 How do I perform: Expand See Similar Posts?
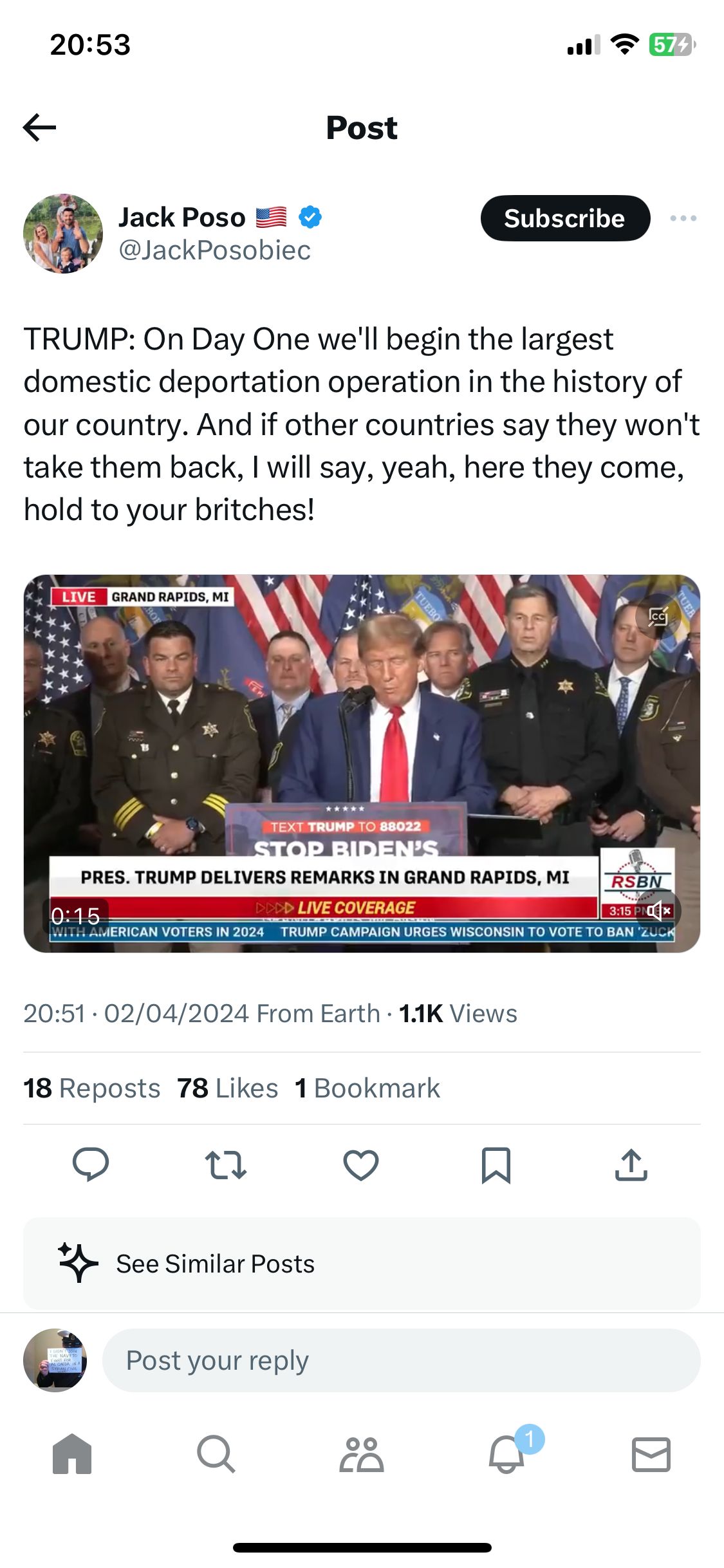[362, 1264]
